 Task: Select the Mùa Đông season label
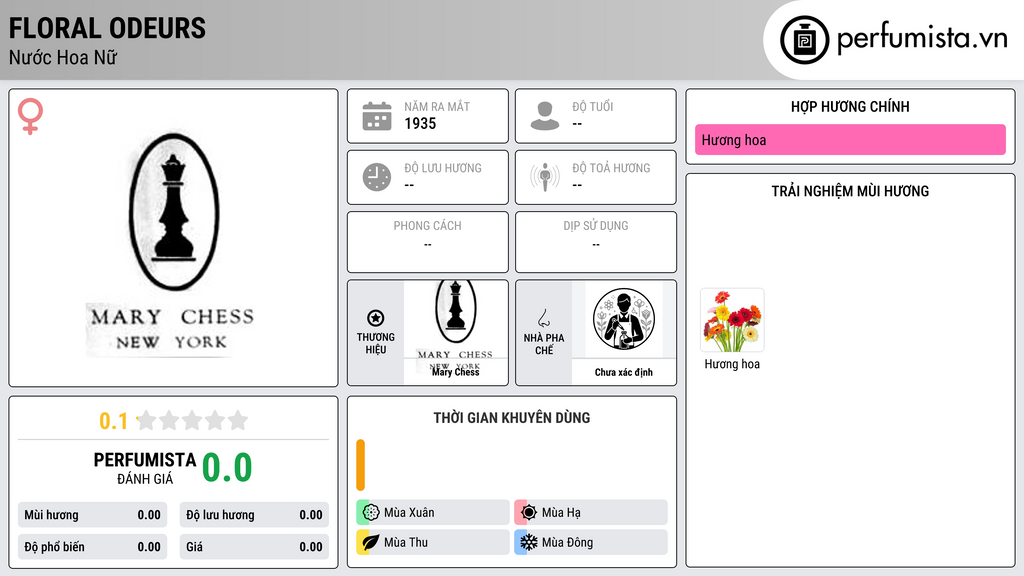567,542
